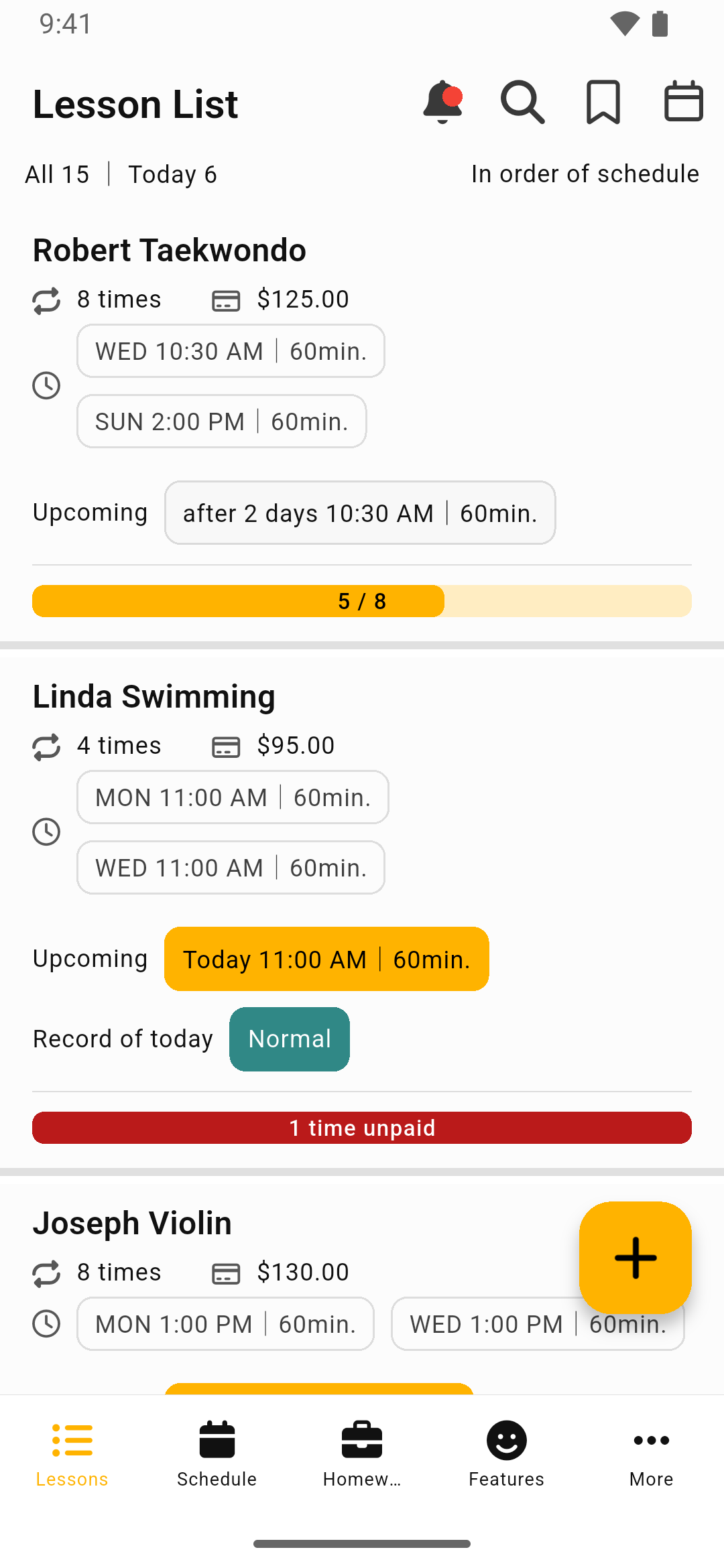Open the bookmarks icon
The width and height of the screenshot is (724, 1568).
click(x=603, y=103)
